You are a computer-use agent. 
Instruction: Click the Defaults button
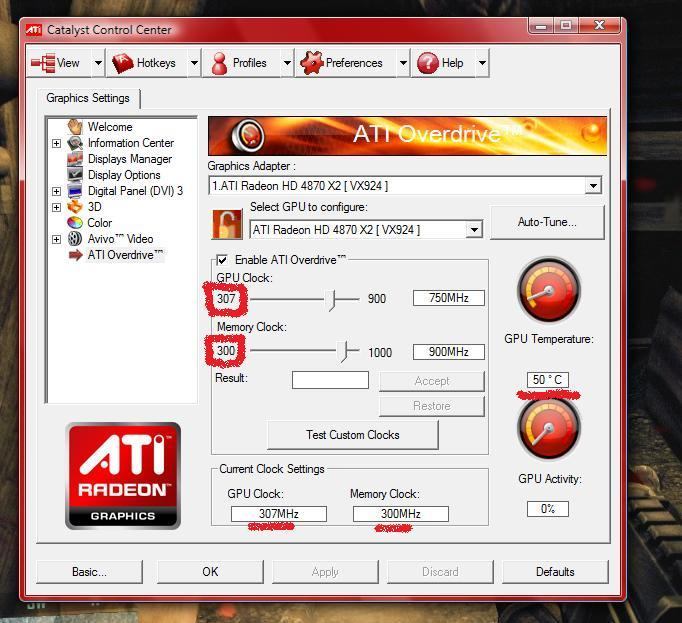pyautogui.click(x=555, y=572)
